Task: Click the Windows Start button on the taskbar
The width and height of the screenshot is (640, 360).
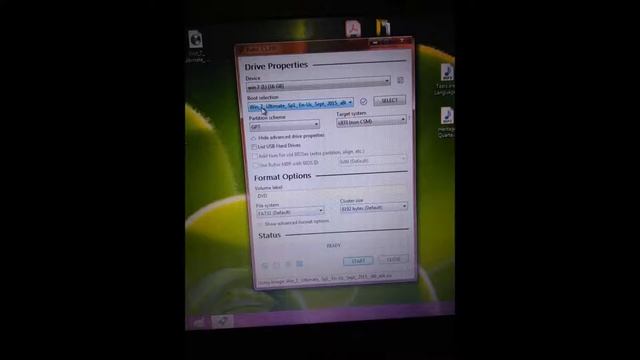Action: click(199, 323)
